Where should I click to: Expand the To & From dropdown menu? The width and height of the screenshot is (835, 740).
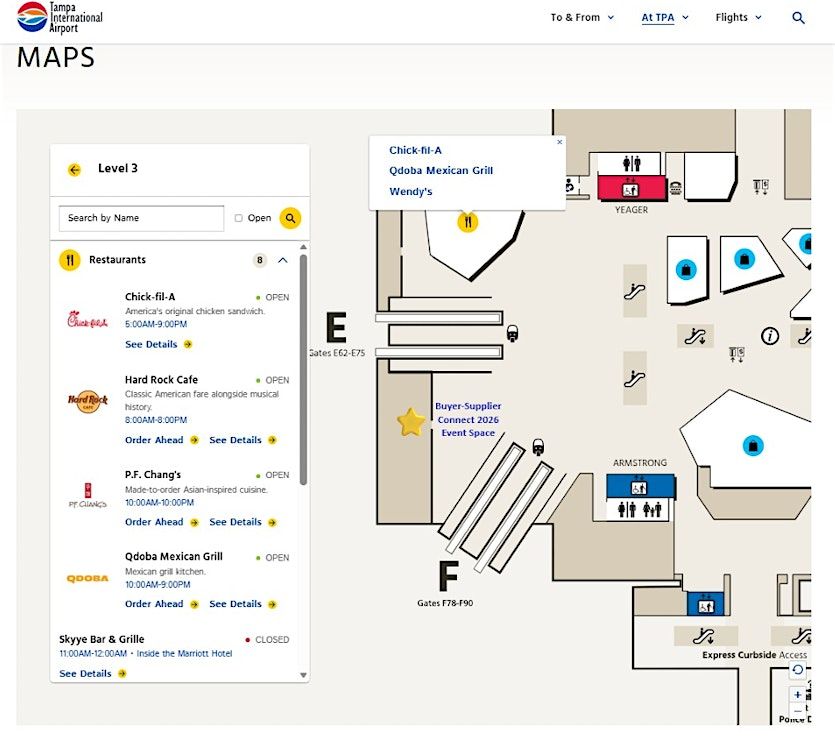tap(582, 18)
